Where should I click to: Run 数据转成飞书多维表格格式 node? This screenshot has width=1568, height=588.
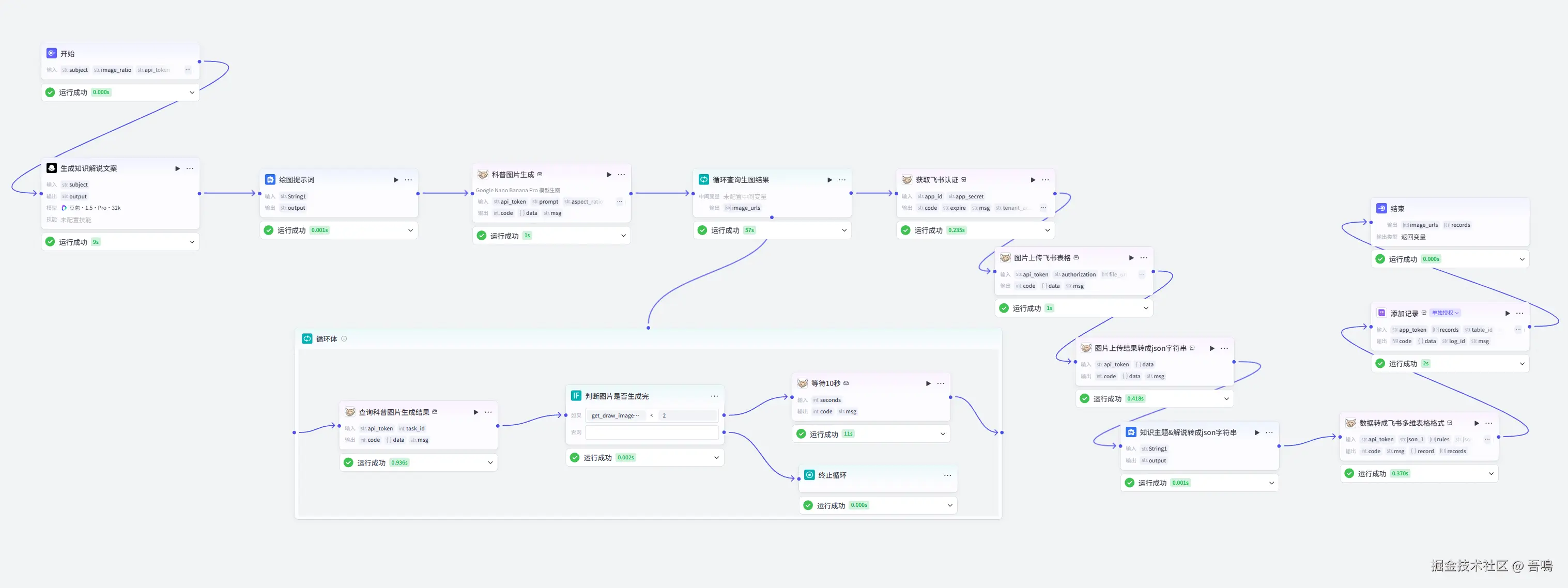[1476, 423]
